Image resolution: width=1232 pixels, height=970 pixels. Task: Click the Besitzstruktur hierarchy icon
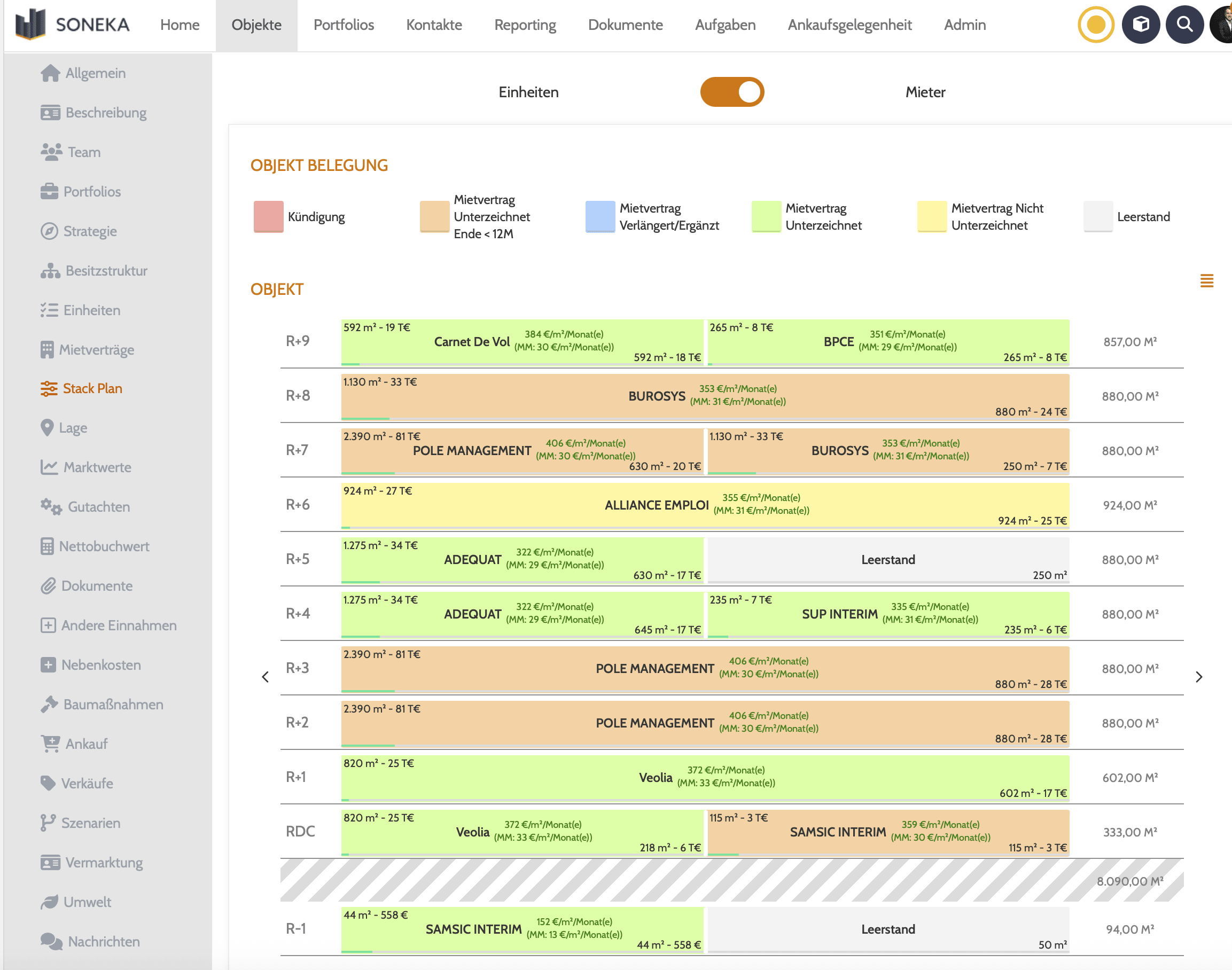click(50, 271)
